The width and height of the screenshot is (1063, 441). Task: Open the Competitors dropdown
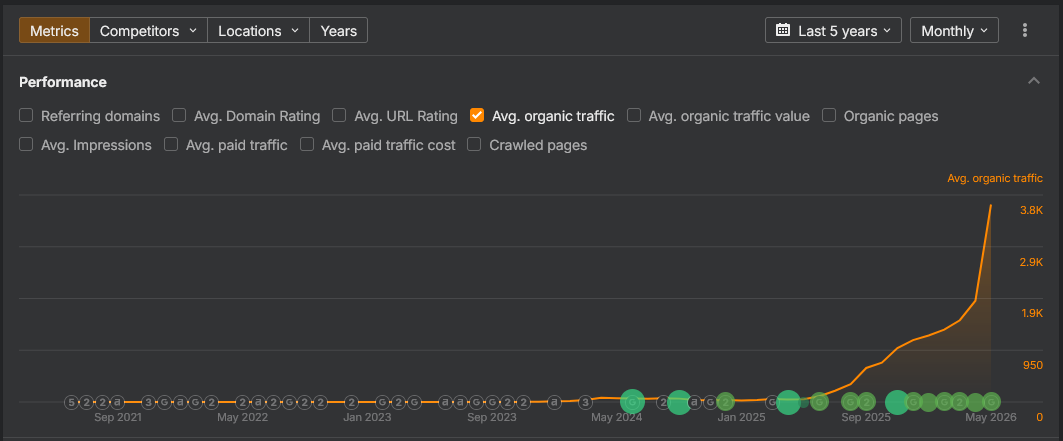point(148,30)
